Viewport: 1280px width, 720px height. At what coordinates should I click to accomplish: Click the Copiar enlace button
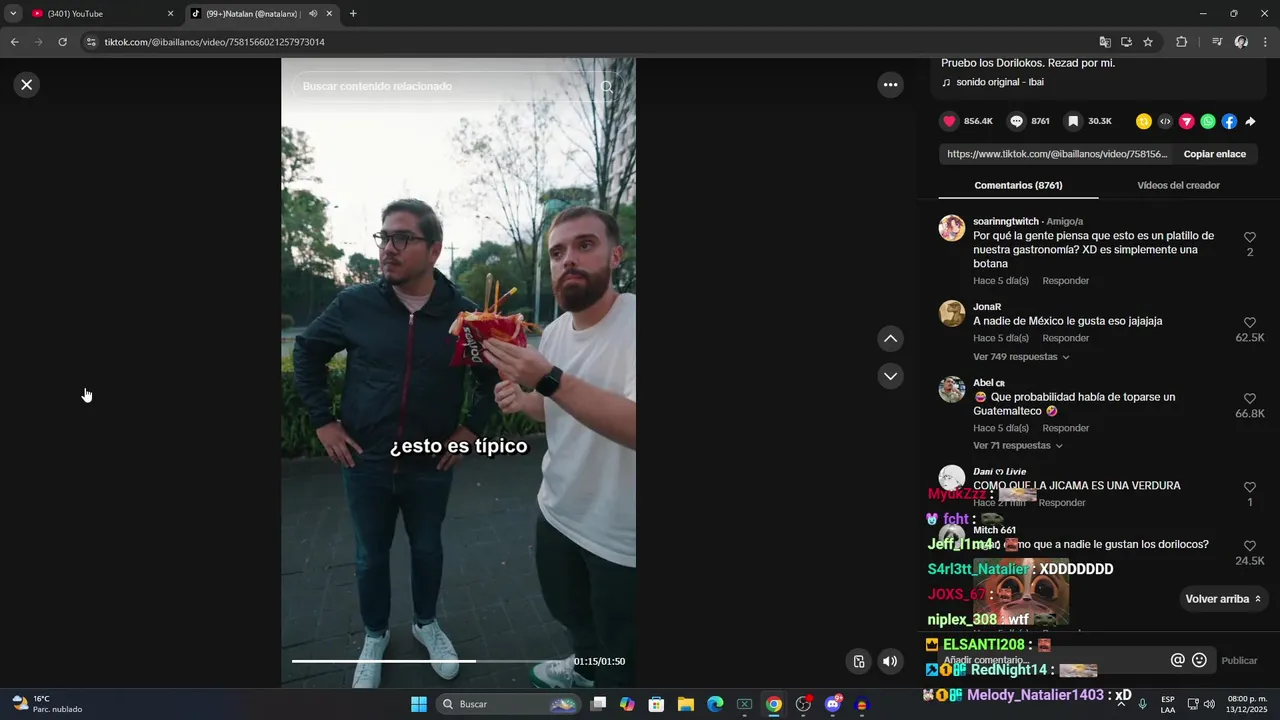click(x=1215, y=154)
